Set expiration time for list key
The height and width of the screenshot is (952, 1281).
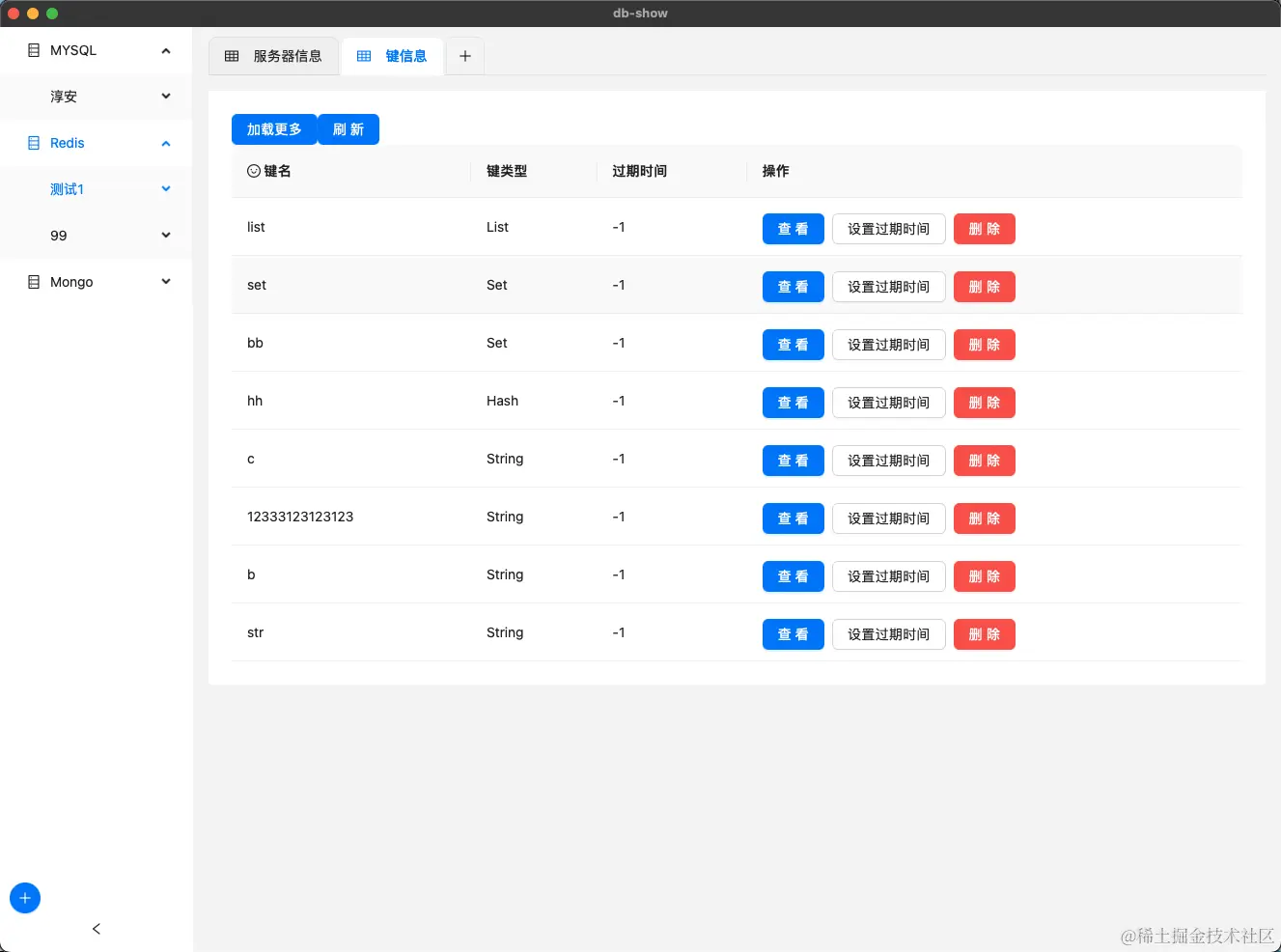tap(889, 229)
